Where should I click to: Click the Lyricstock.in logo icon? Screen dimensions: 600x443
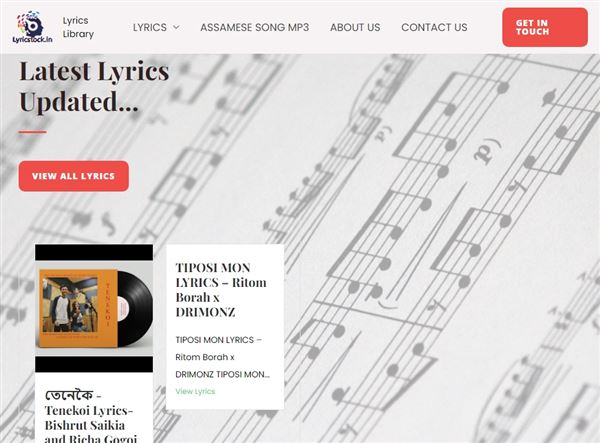[33, 27]
